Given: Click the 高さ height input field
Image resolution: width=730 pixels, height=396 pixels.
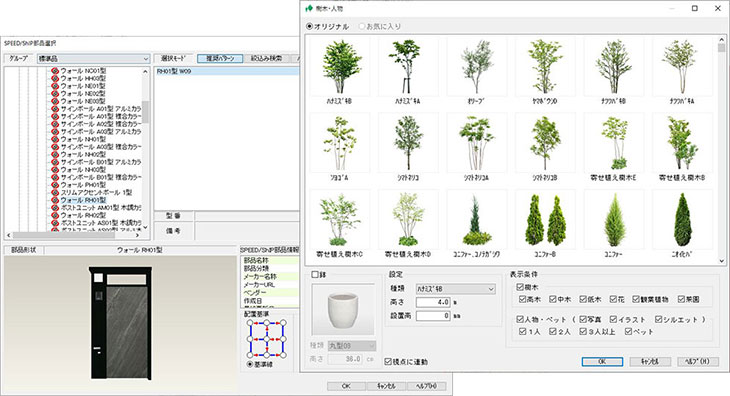Looking at the screenshot, I should [x=433, y=302].
